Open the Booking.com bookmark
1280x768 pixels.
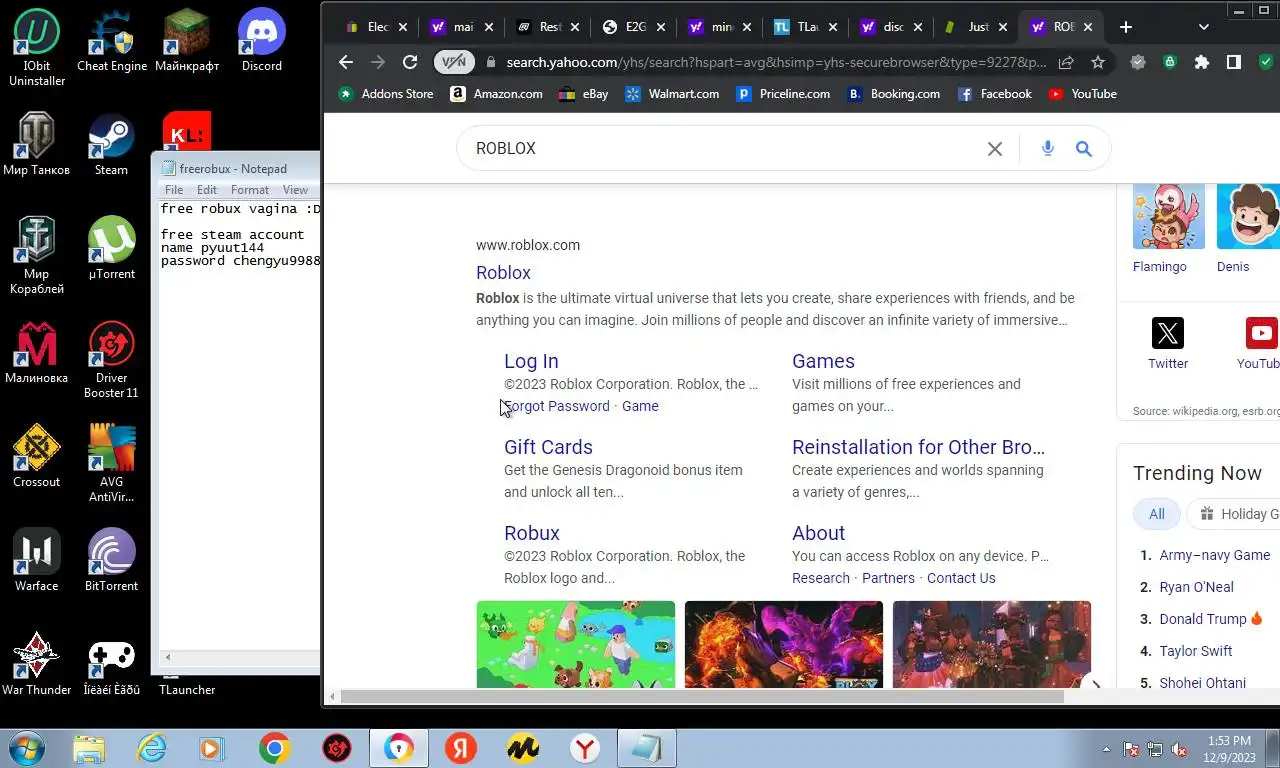[893, 94]
